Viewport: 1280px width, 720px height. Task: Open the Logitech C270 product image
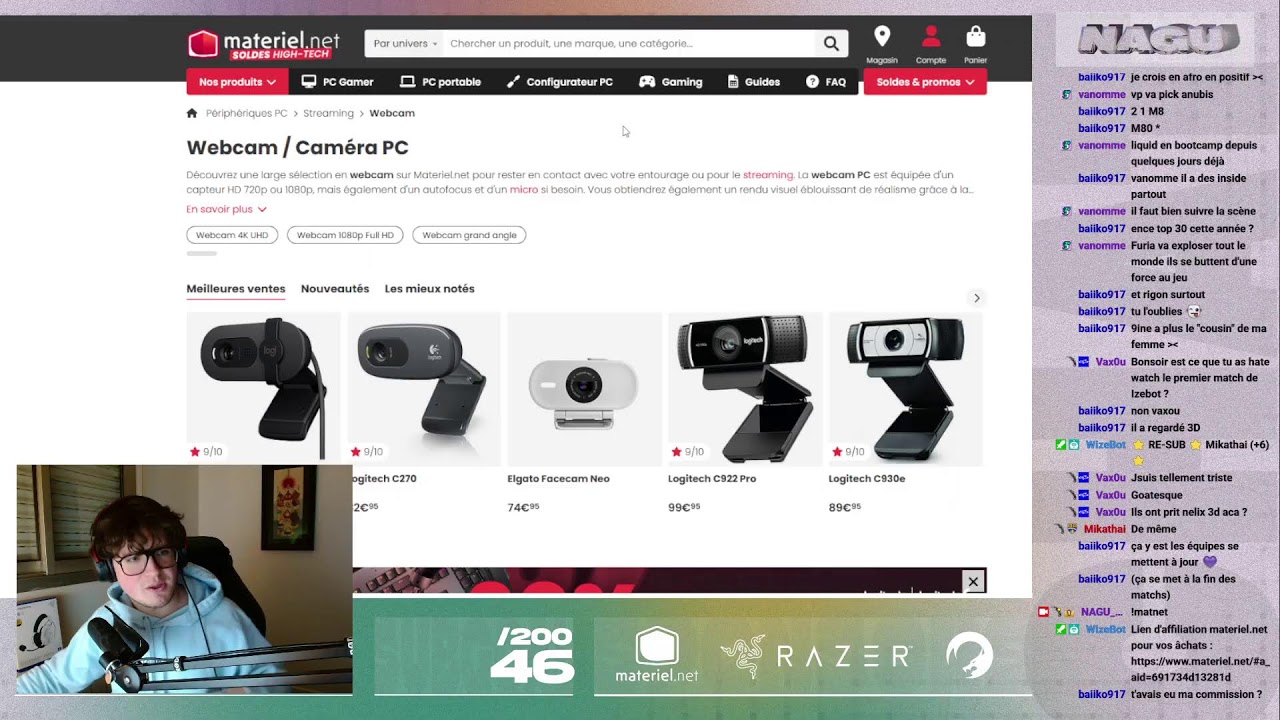click(x=424, y=388)
